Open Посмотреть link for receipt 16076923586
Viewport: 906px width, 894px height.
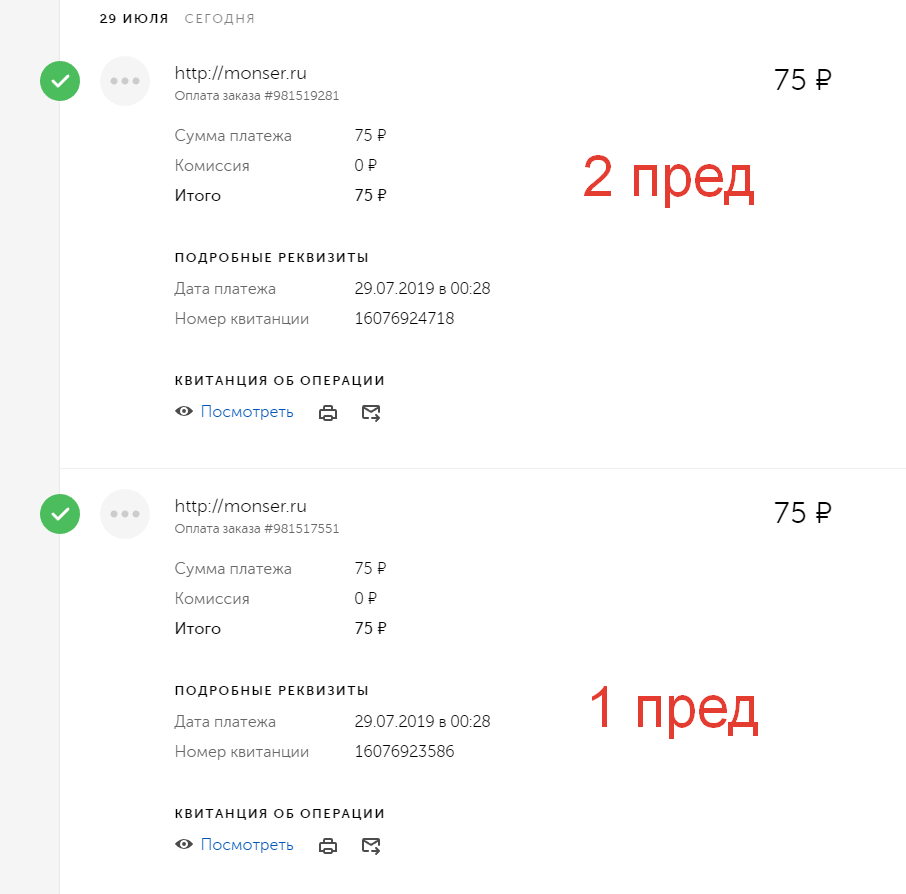247,845
